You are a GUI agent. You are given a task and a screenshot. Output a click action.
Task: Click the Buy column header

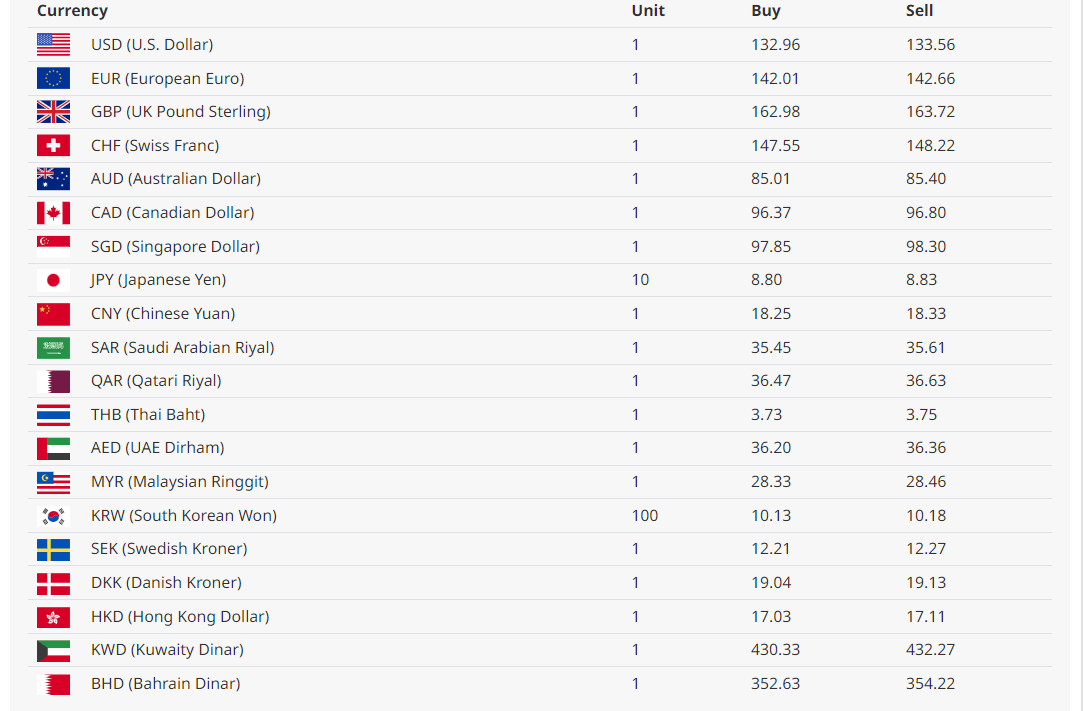[766, 10]
